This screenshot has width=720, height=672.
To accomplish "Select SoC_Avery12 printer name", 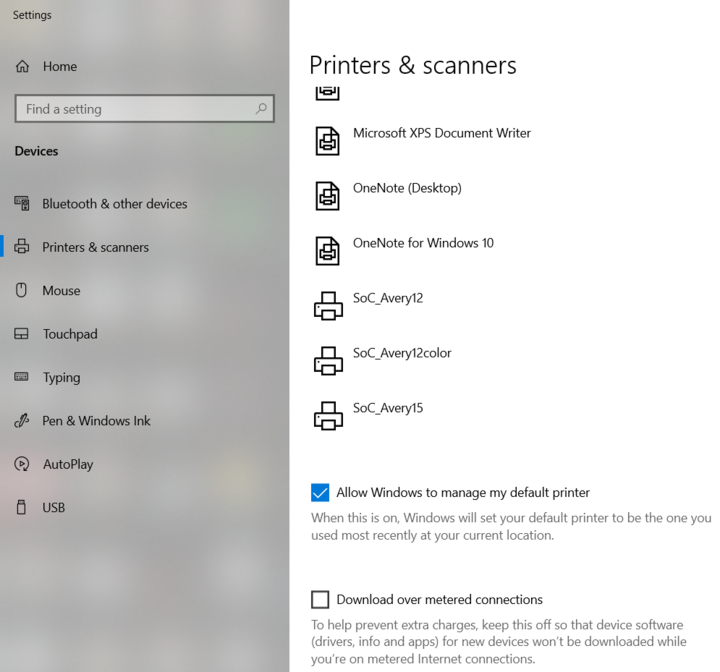I will (x=388, y=299).
